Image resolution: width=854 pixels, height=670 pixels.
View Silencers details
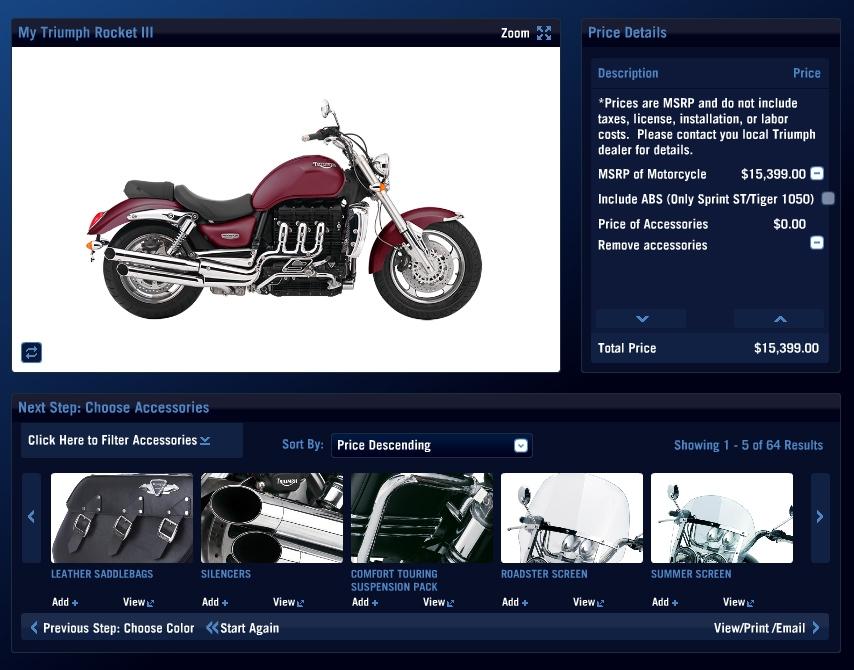pyautogui.click(x=288, y=602)
